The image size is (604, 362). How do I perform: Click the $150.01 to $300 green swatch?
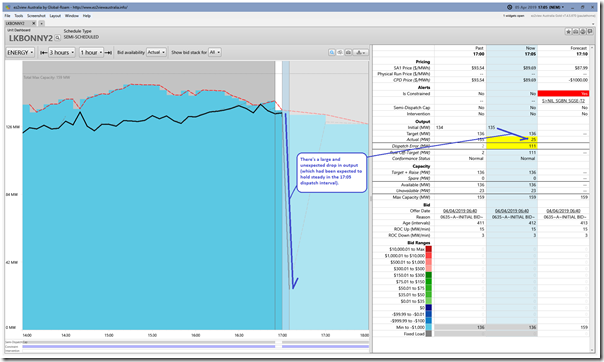click(x=428, y=275)
